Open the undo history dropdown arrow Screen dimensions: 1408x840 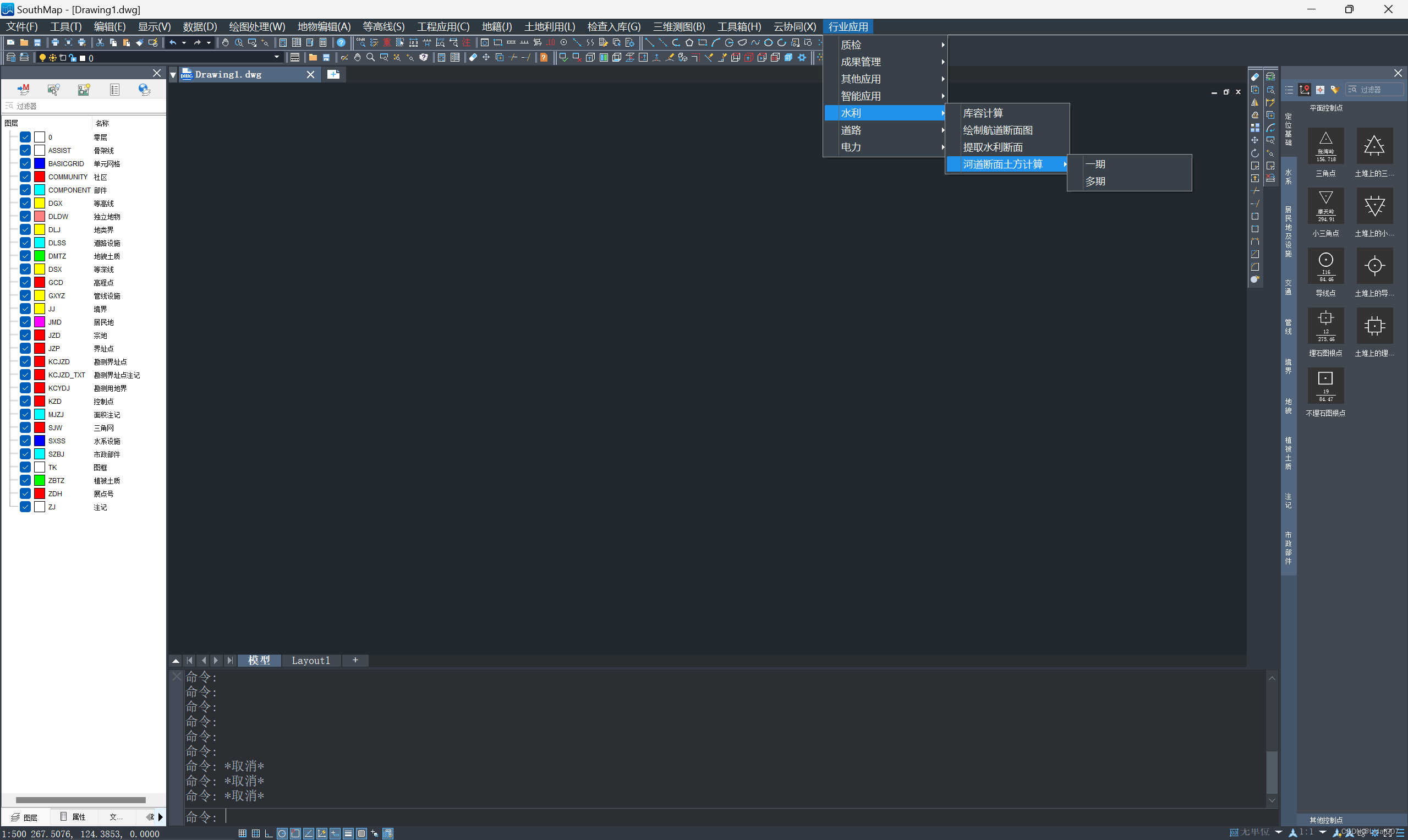184,42
